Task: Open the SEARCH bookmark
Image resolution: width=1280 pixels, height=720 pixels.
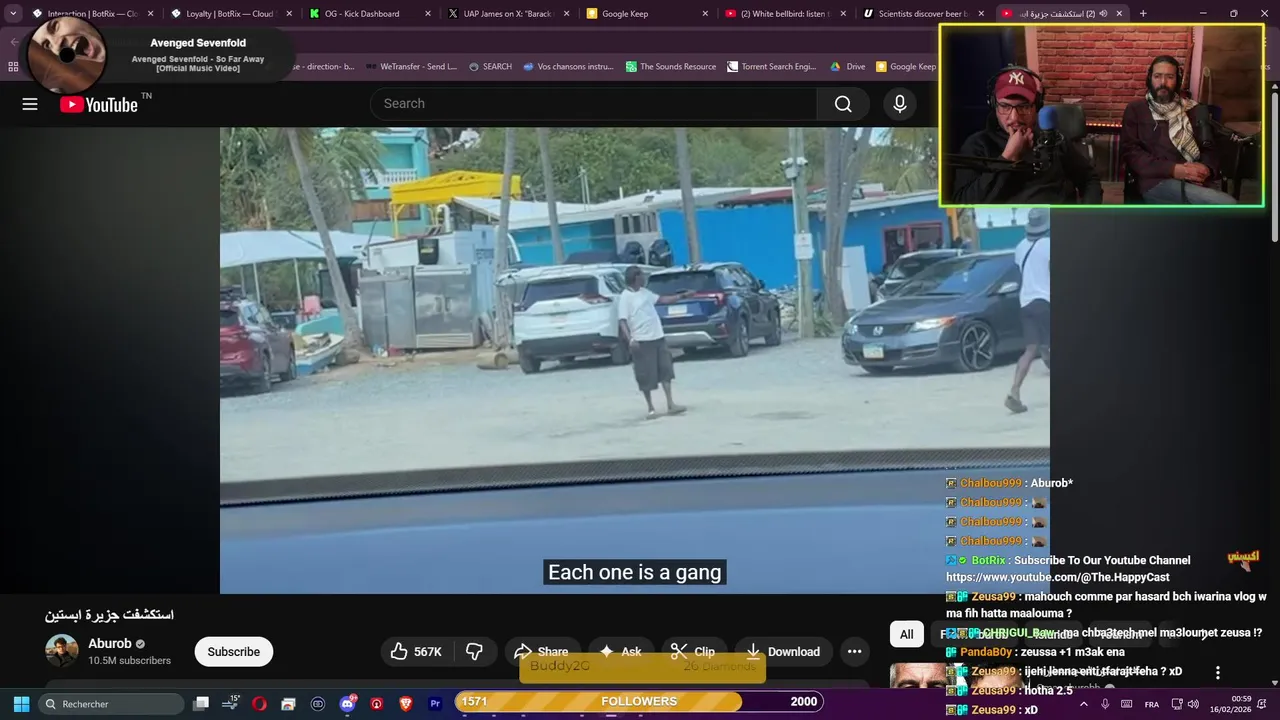Action: pyautogui.click(x=490, y=67)
